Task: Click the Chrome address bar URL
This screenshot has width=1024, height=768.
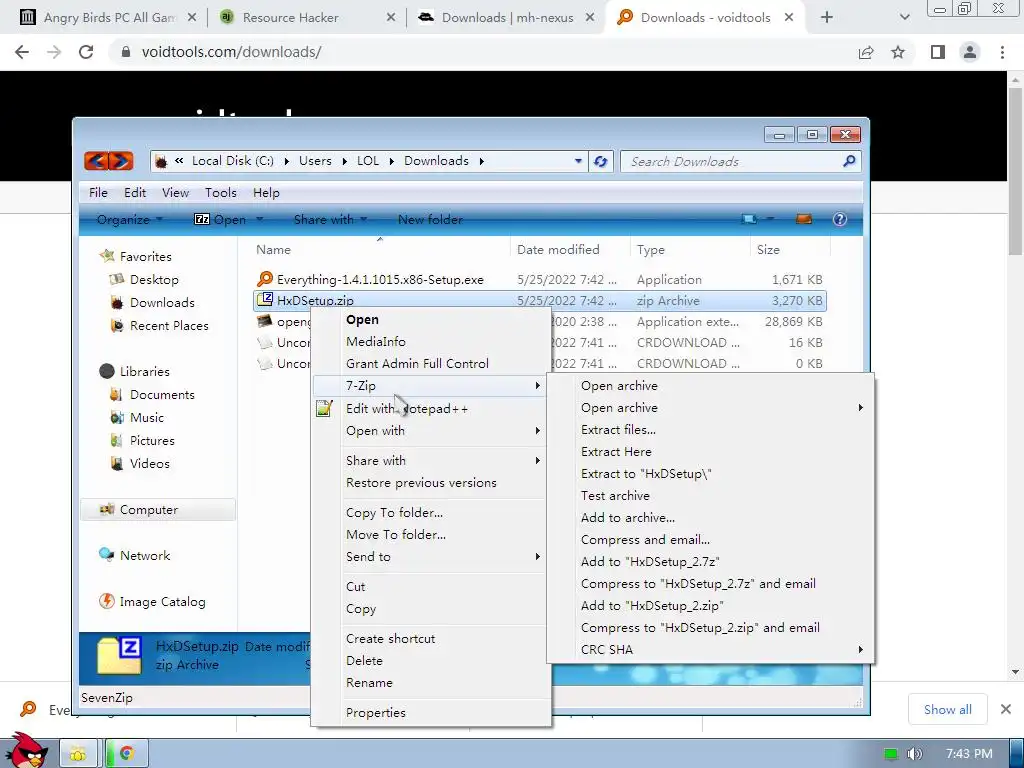Action: (231, 52)
